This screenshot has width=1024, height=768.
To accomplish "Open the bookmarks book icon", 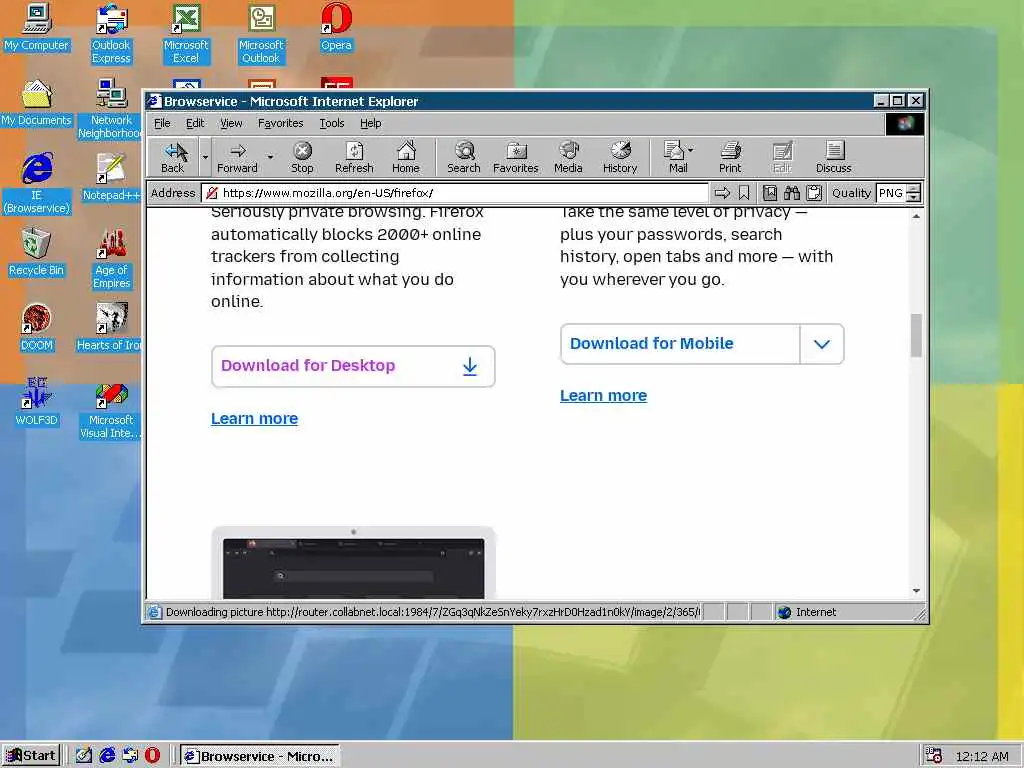I will (770, 193).
